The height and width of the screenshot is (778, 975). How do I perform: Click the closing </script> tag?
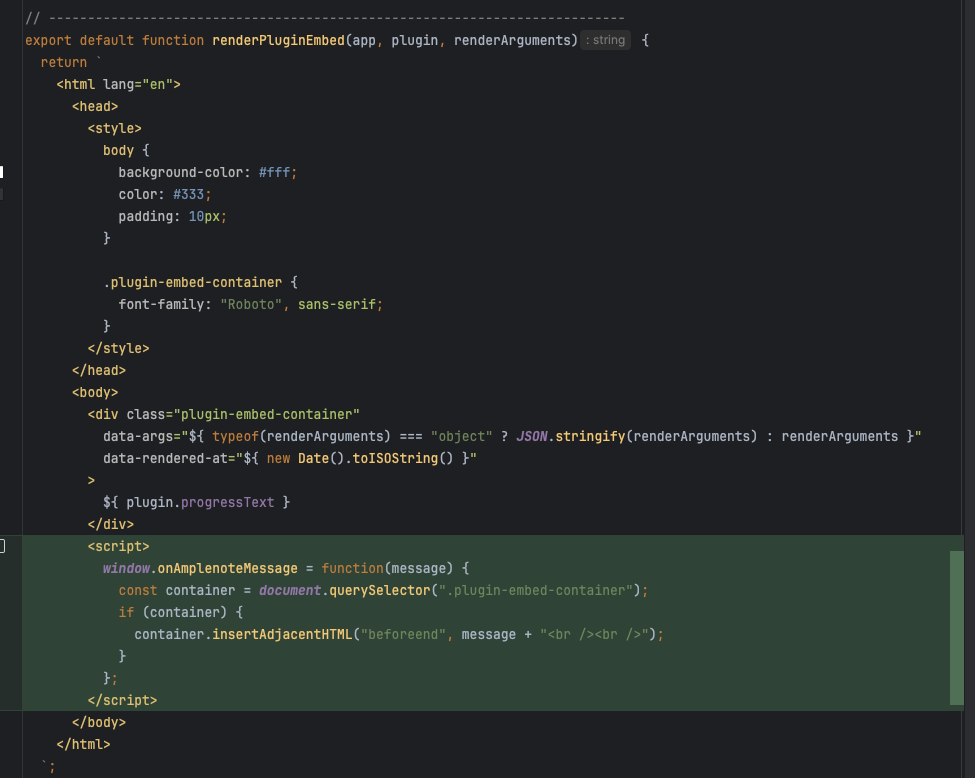(122, 700)
